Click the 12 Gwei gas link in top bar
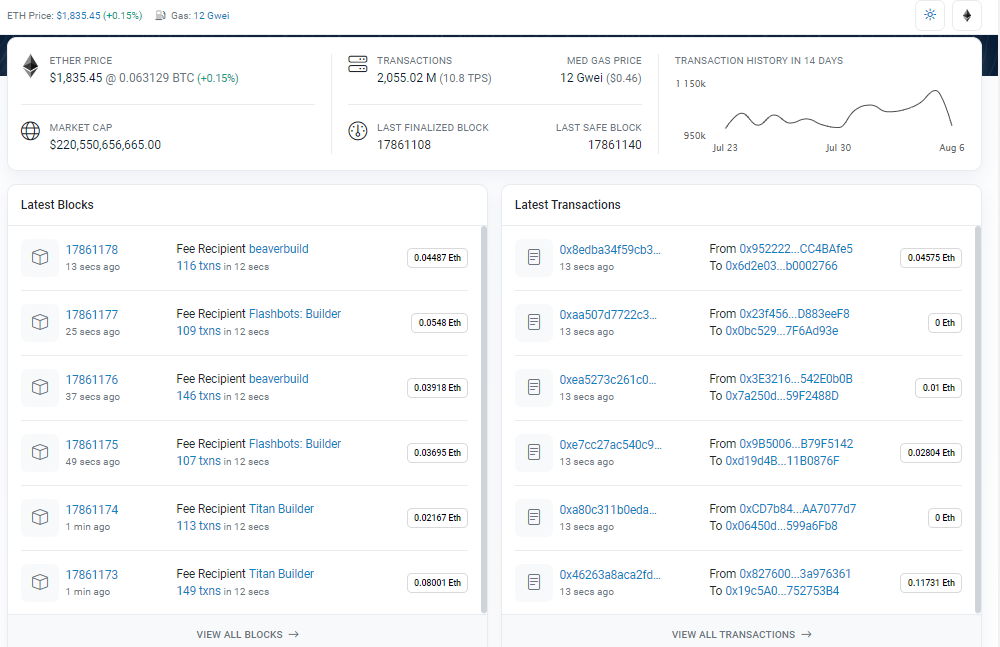This screenshot has width=1000, height=647. [211, 15]
